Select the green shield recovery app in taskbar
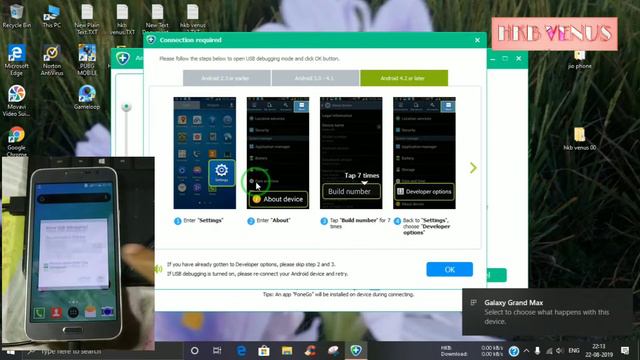This screenshot has height=360, width=640. pos(356,350)
